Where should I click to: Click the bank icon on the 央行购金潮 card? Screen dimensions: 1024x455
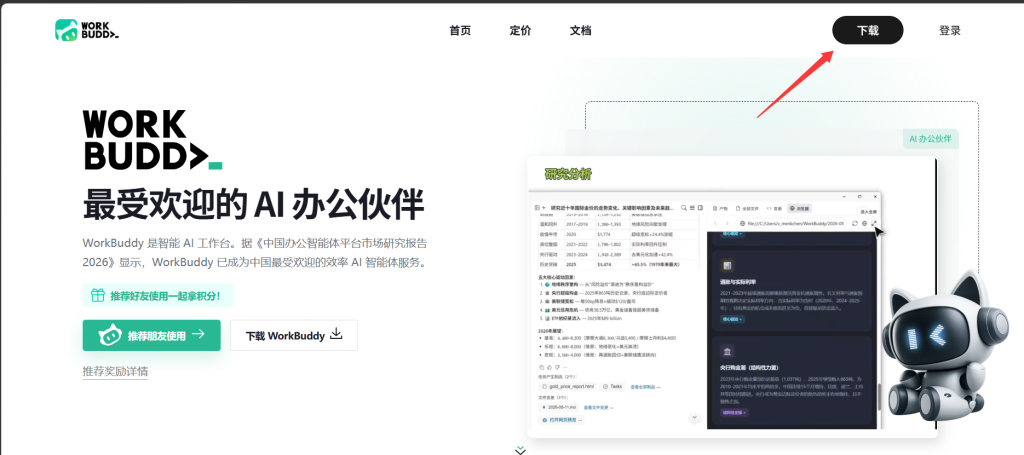point(727,351)
